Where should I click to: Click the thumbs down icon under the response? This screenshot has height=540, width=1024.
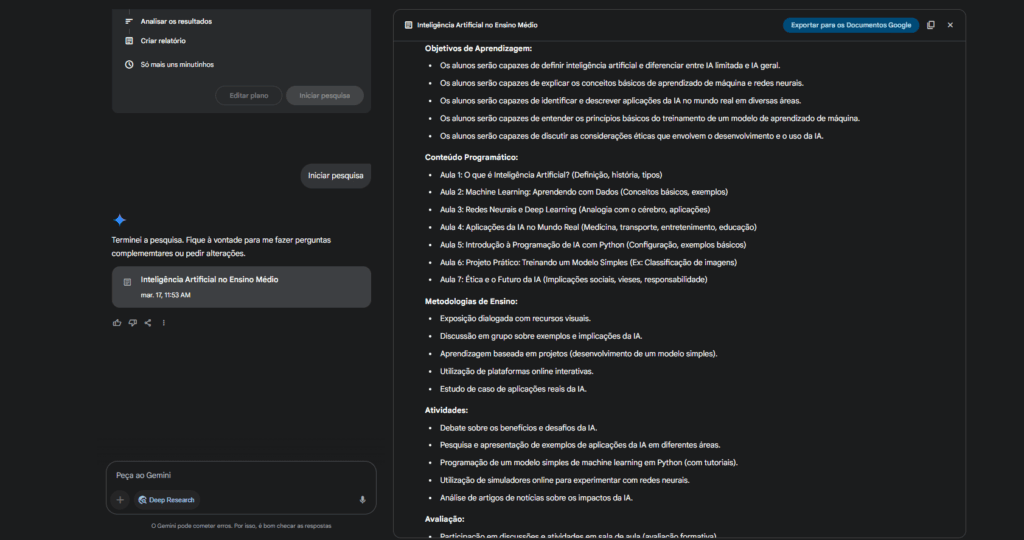(x=132, y=322)
